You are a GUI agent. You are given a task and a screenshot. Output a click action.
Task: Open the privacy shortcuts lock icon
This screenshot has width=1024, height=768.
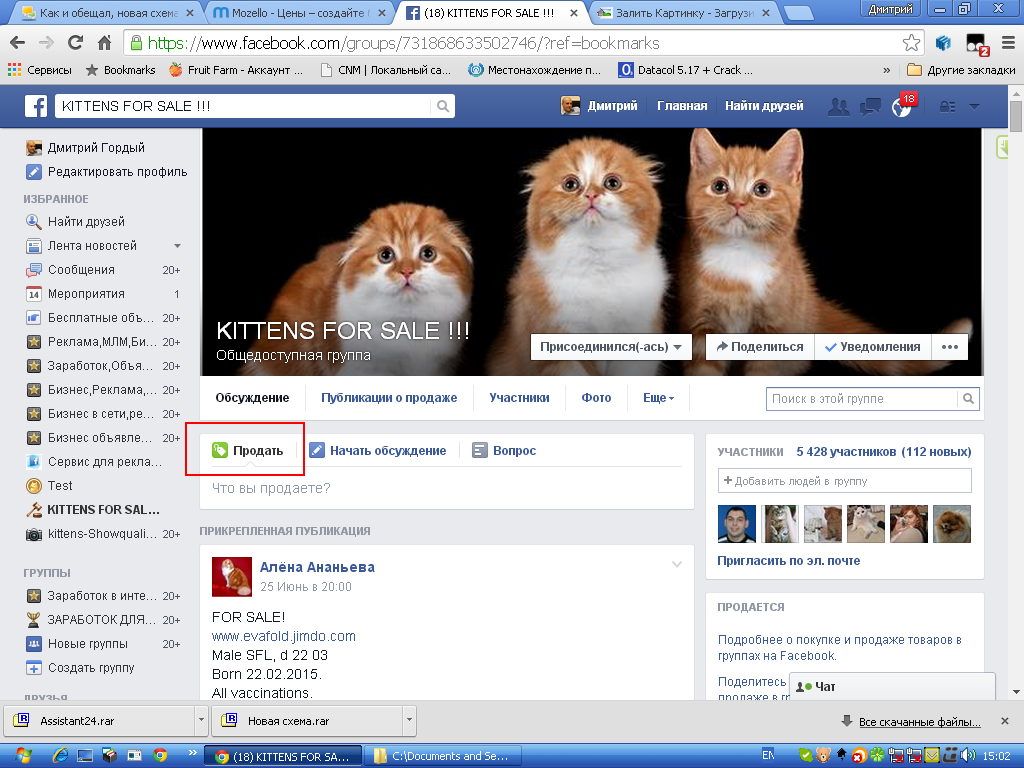[x=946, y=106]
